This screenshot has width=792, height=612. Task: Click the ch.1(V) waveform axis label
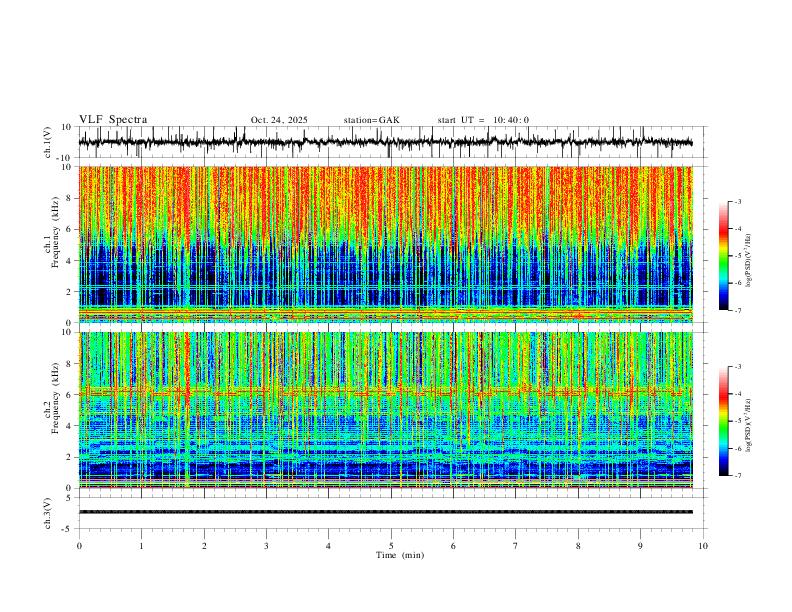(48, 142)
